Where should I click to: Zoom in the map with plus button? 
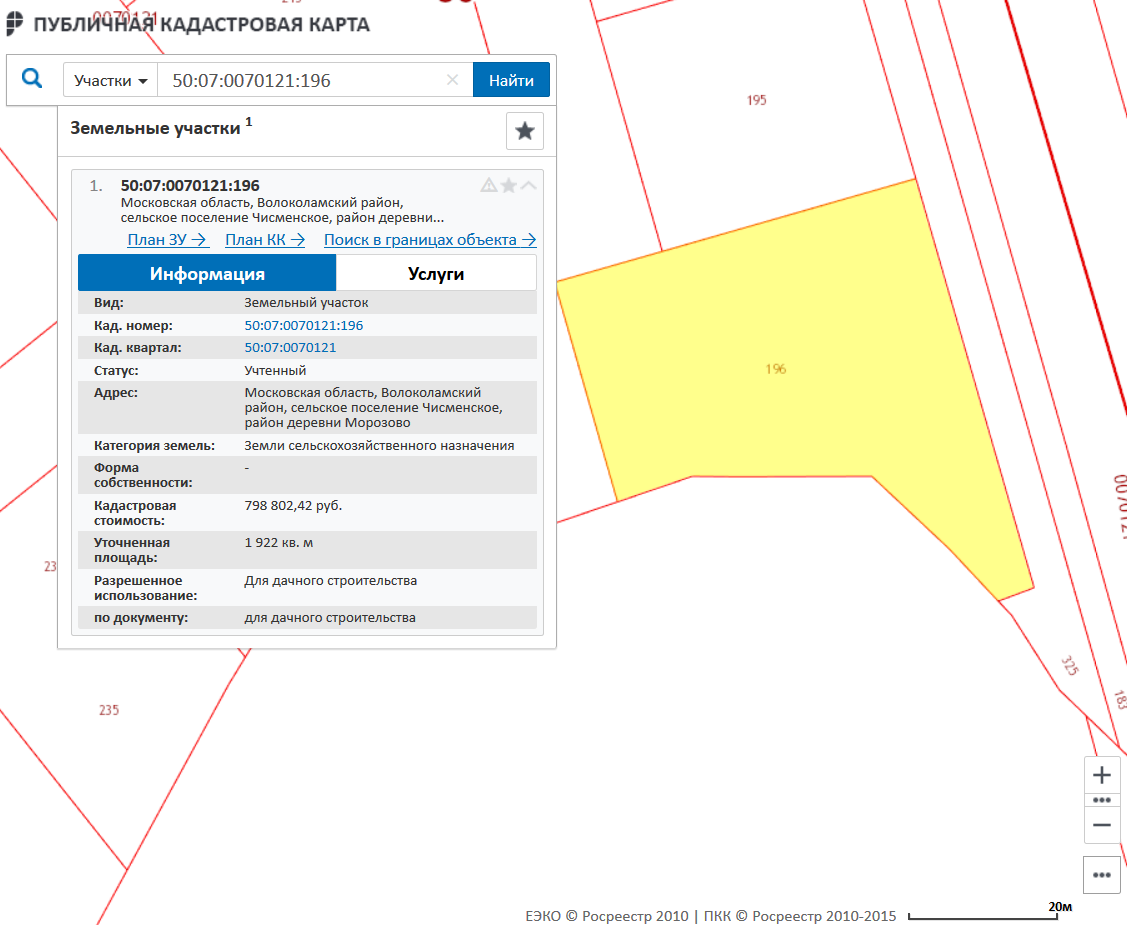pyautogui.click(x=1102, y=775)
